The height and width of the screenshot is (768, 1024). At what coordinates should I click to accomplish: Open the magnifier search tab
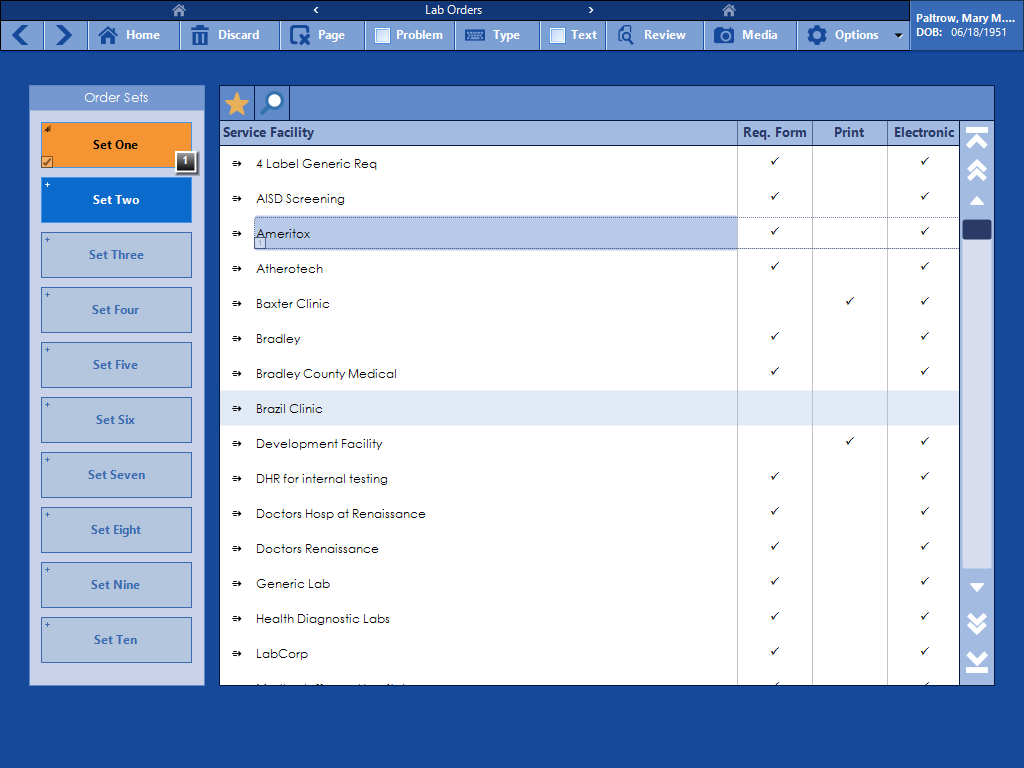272,104
